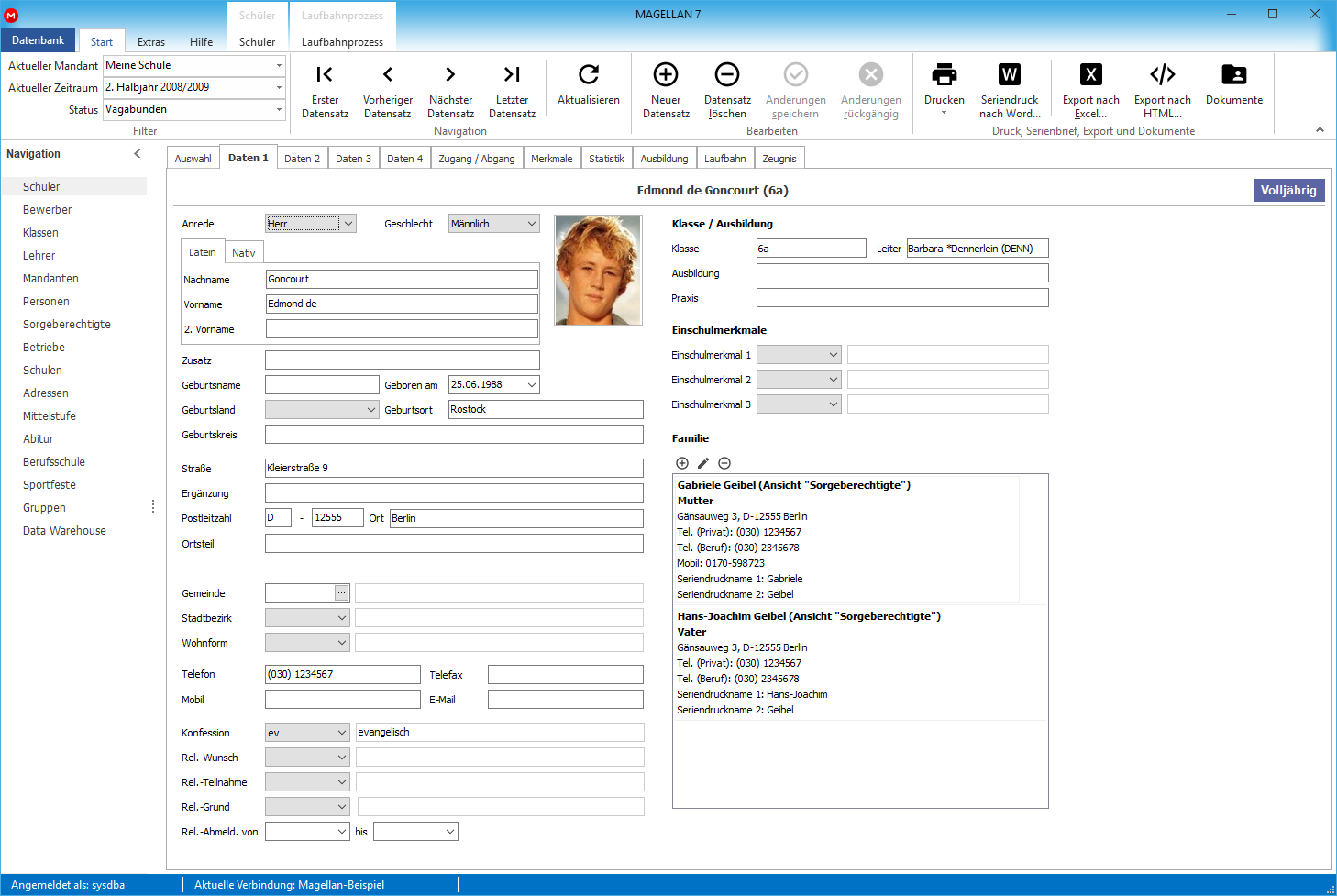Click the Straße input field

[454, 469]
